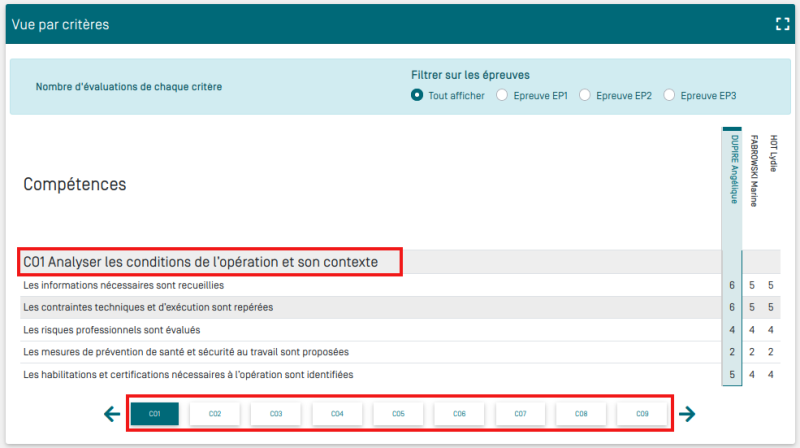Click the 'C01 Analyser les conditions' competence heading
The width and height of the screenshot is (800, 448).
[x=201, y=263]
